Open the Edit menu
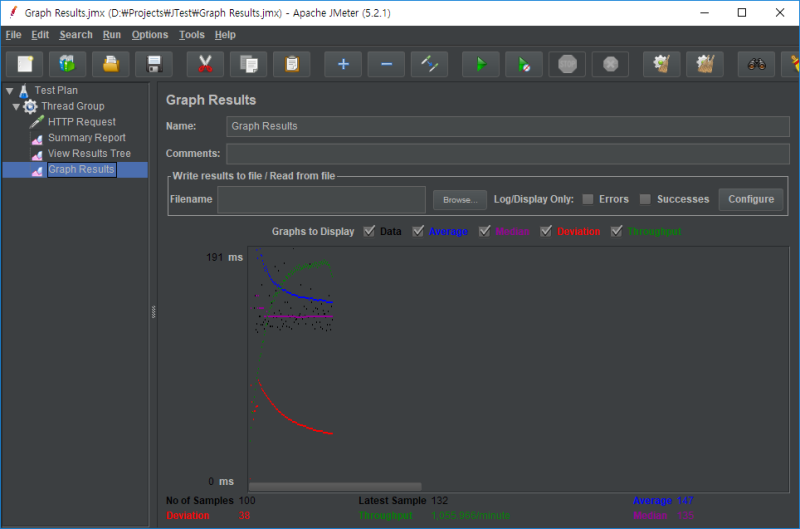800x529 pixels. (40, 35)
